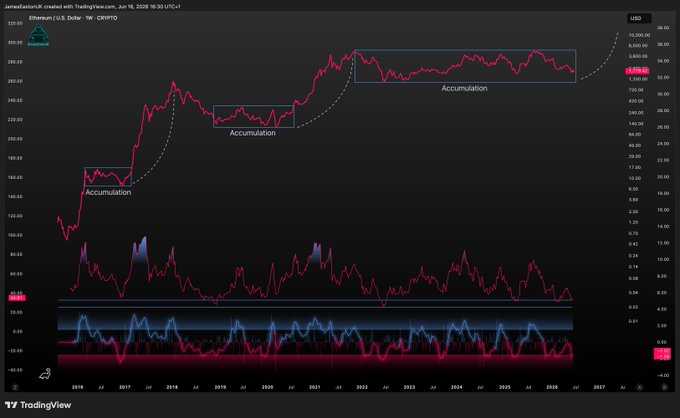This screenshot has height=418, width=680.
Task: Click the TradingView logo
Action: click(x=38, y=405)
